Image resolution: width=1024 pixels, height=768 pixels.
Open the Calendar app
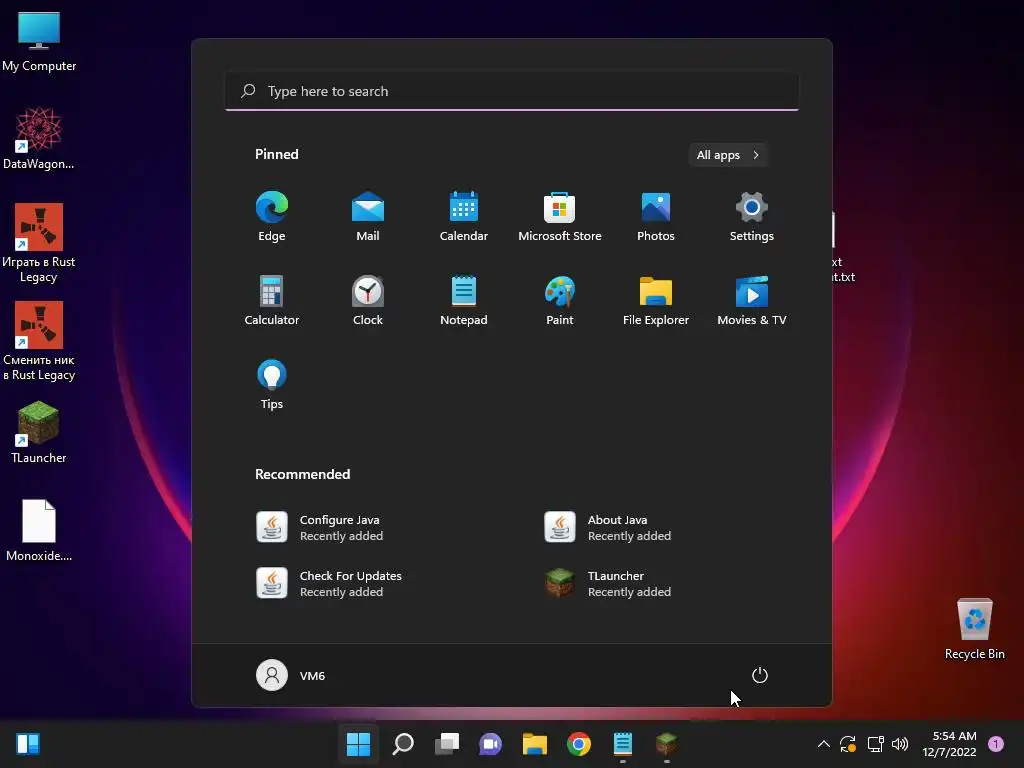point(464,216)
